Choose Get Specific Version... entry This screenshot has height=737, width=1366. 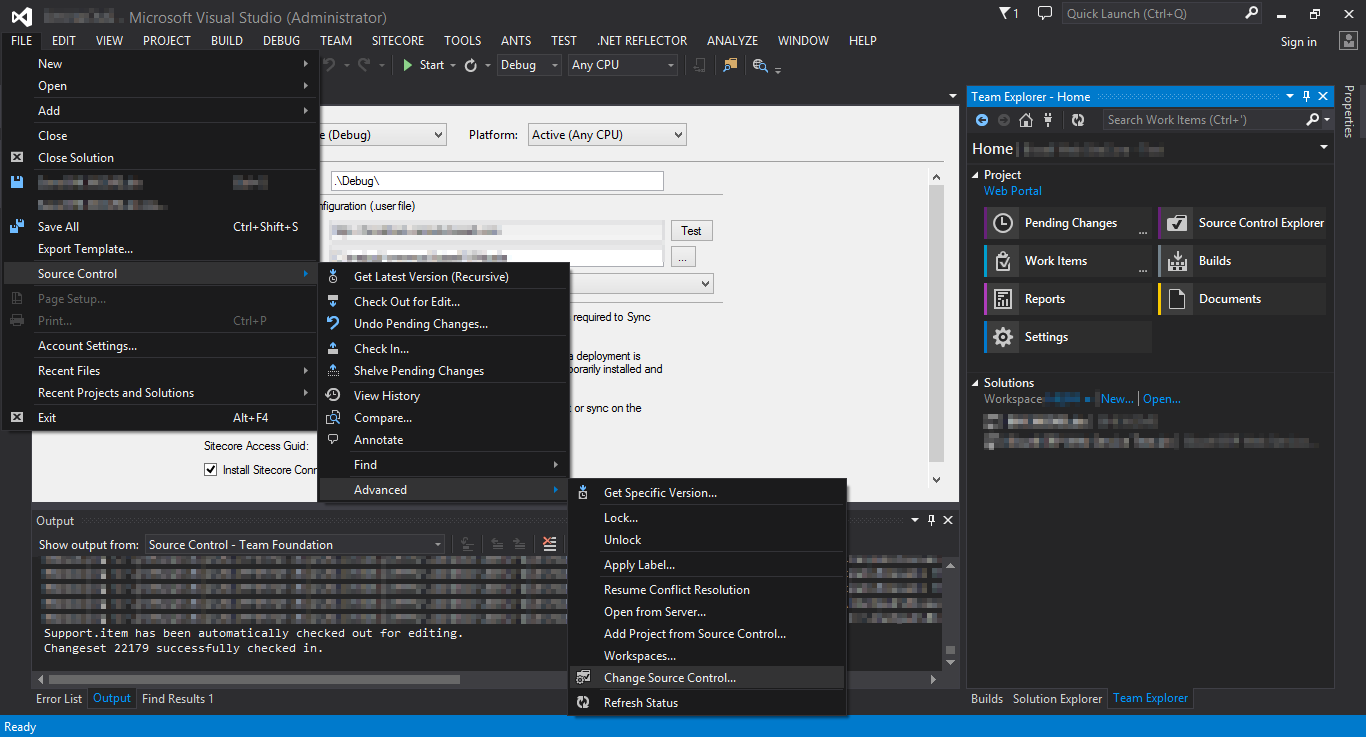(x=707, y=493)
